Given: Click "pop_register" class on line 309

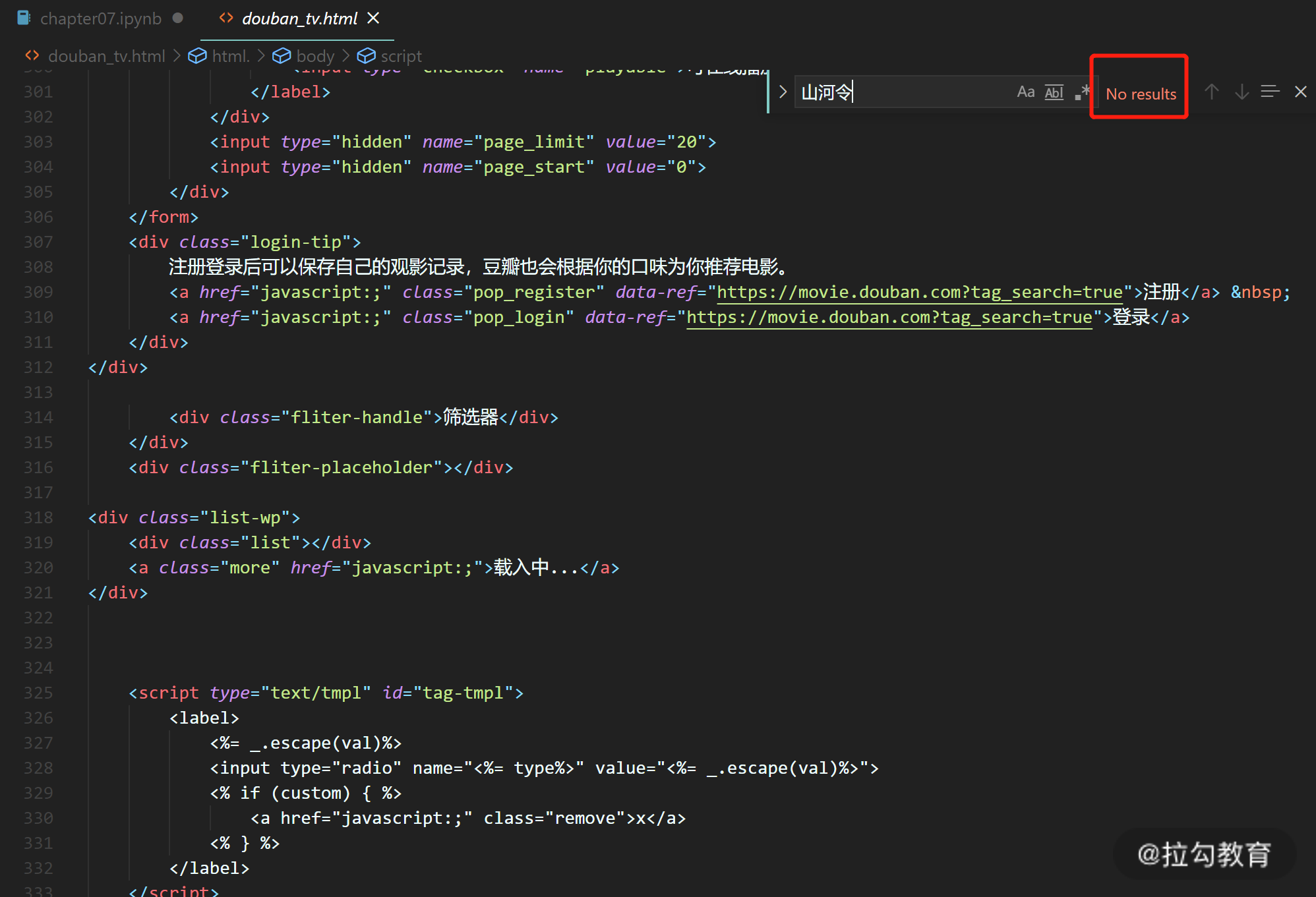Looking at the screenshot, I should point(534,292).
